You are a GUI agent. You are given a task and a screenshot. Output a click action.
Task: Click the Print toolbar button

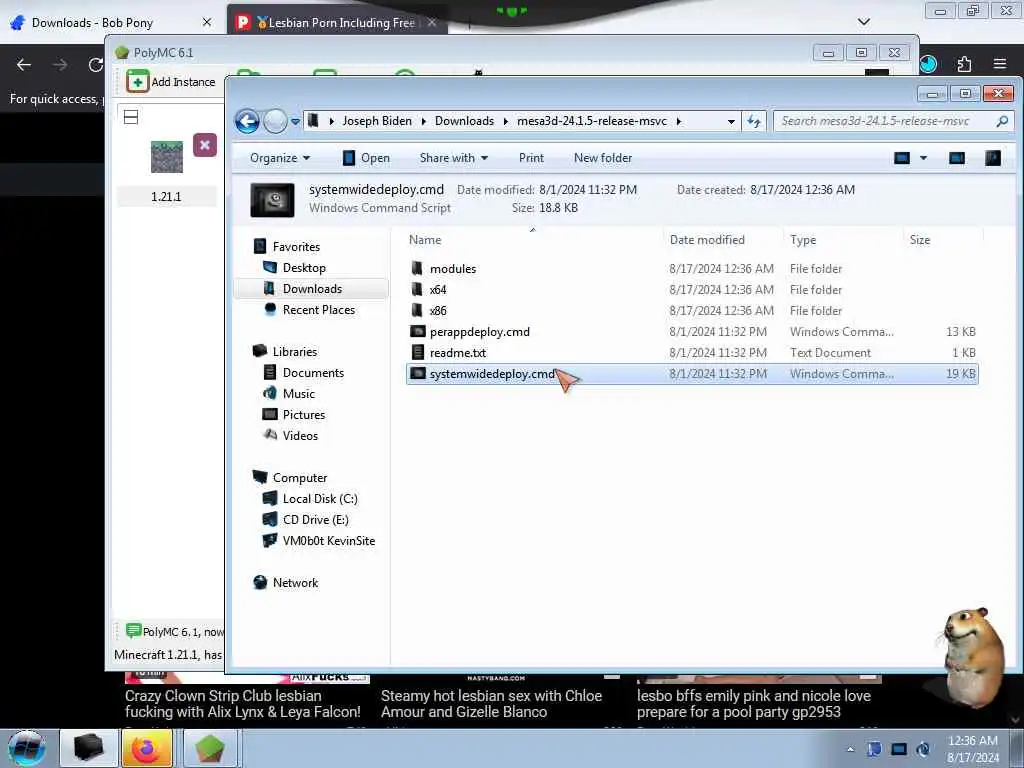click(531, 158)
